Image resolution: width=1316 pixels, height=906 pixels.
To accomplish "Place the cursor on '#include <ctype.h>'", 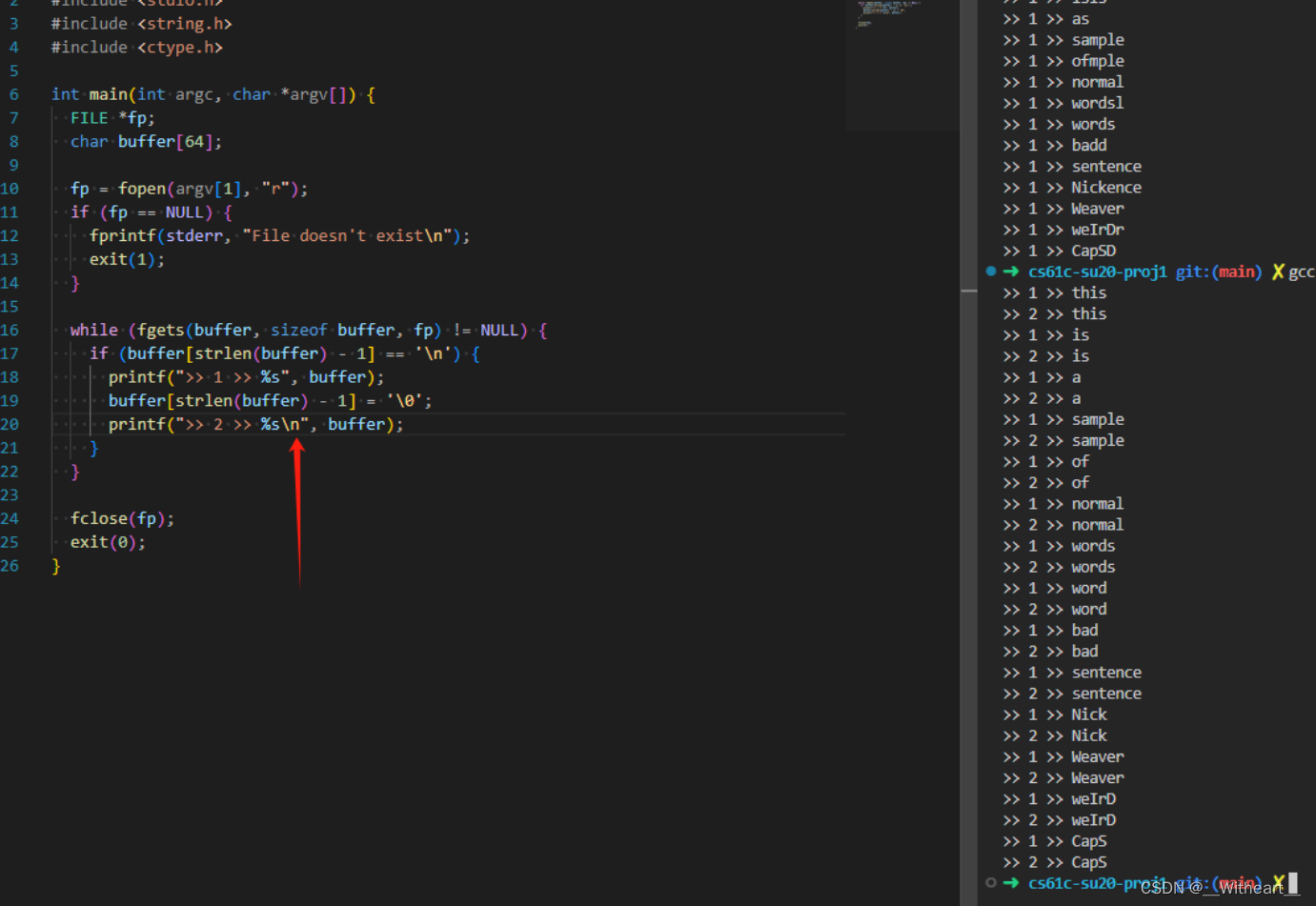I will (137, 48).
